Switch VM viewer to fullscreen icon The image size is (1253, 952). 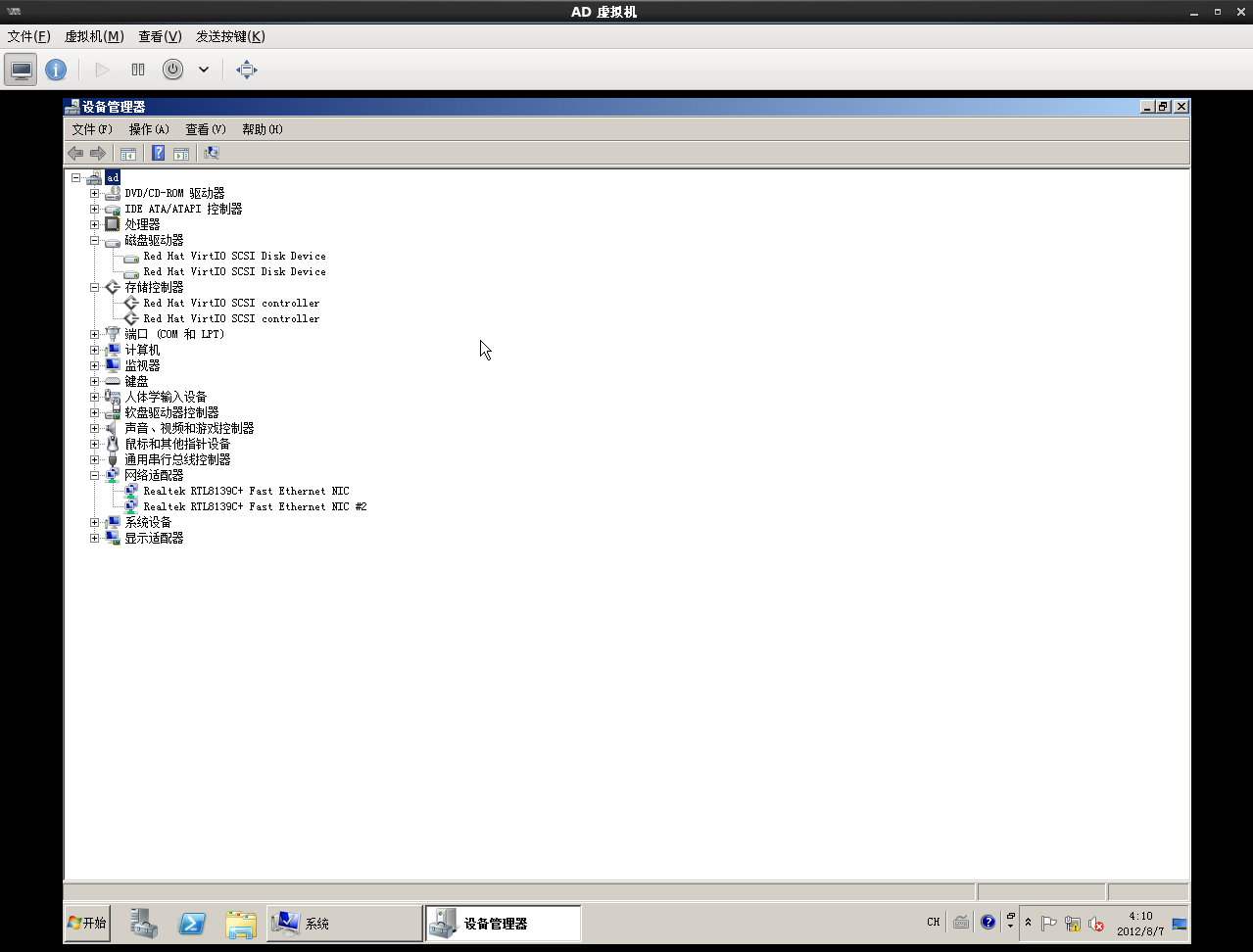(247, 70)
